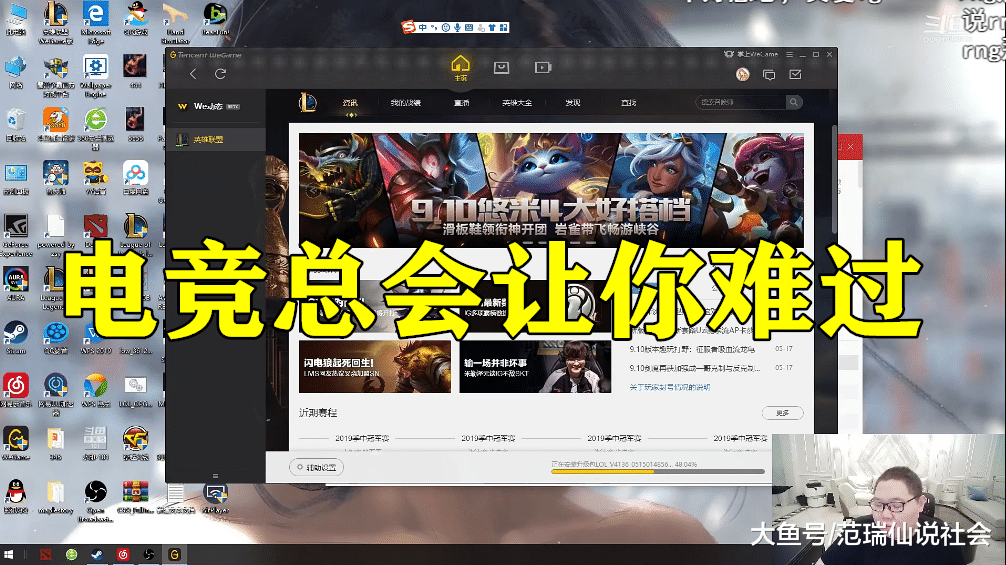
Task: Click Steam taskbar icon
Action: coord(97,554)
